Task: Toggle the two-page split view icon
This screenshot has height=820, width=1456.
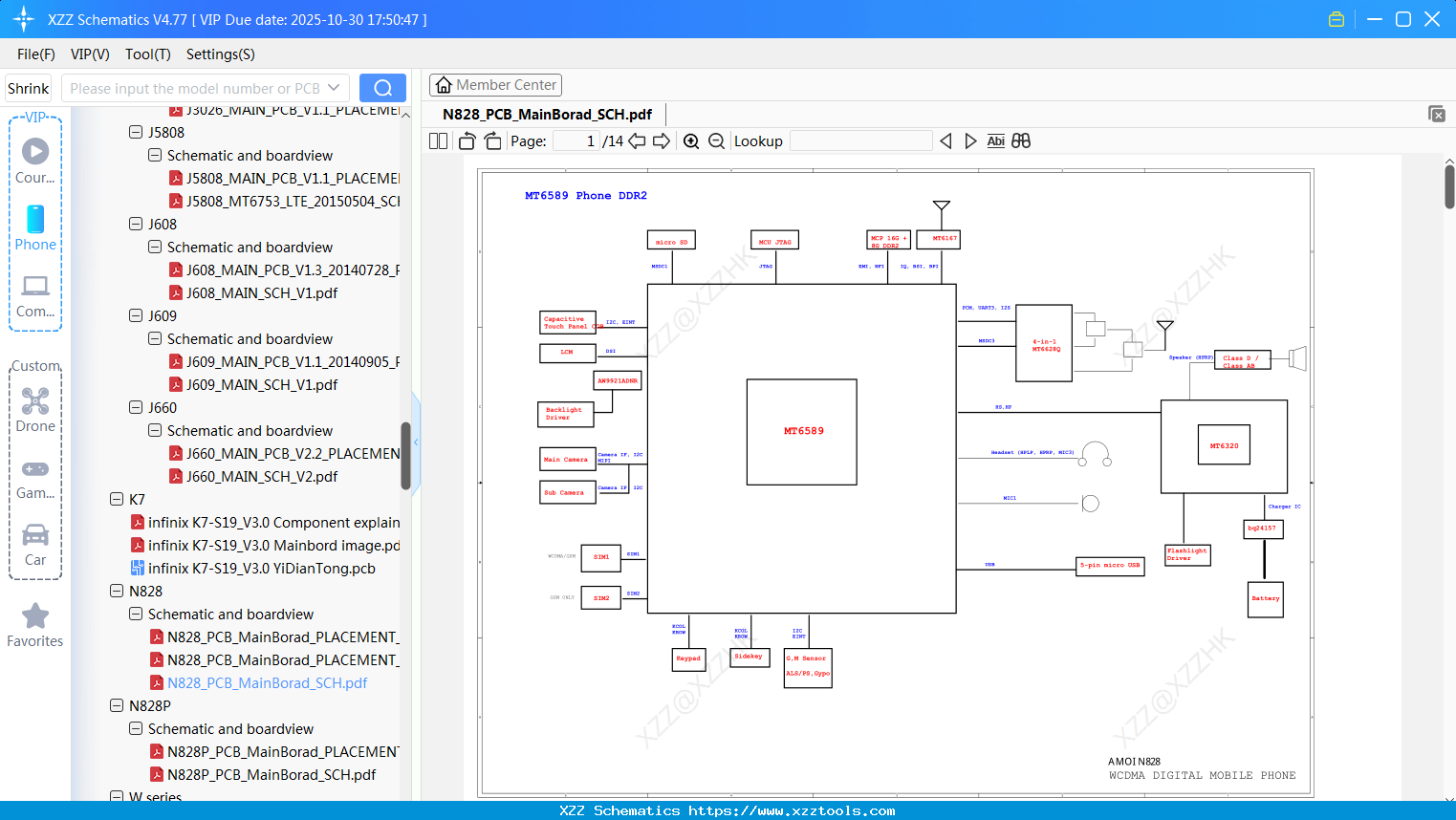Action: (x=438, y=141)
